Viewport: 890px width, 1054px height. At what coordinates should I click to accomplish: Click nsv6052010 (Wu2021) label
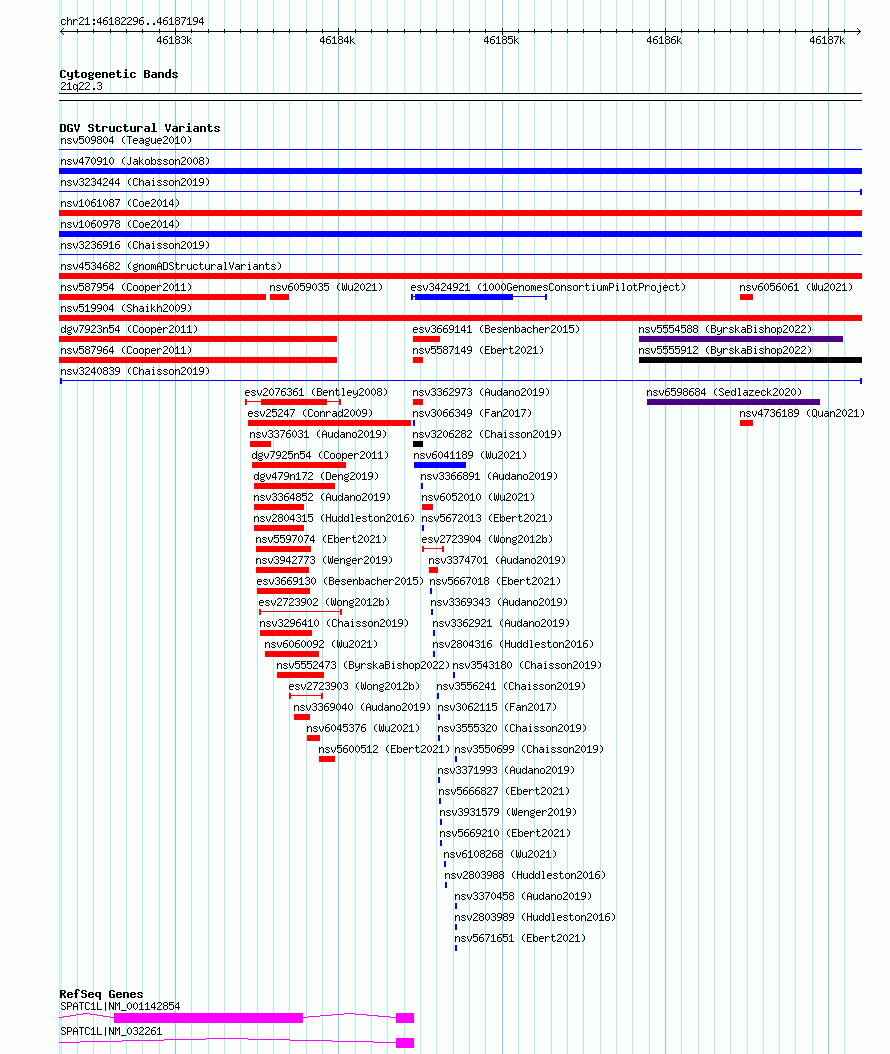(479, 497)
